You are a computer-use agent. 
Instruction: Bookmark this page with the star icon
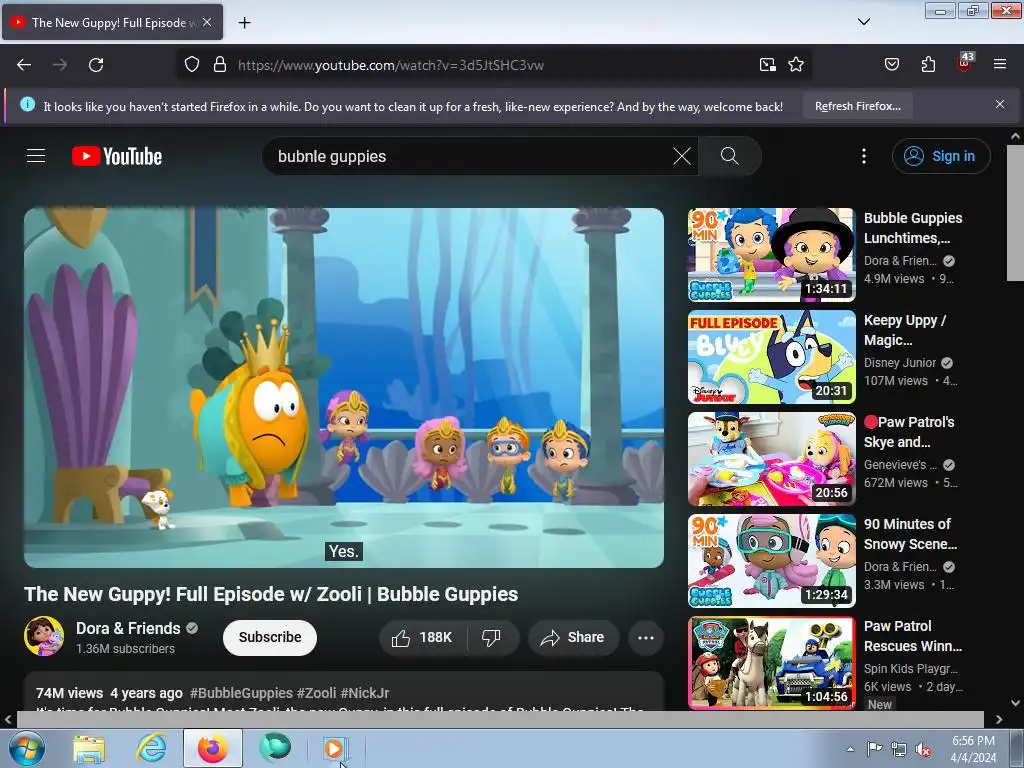click(x=795, y=65)
